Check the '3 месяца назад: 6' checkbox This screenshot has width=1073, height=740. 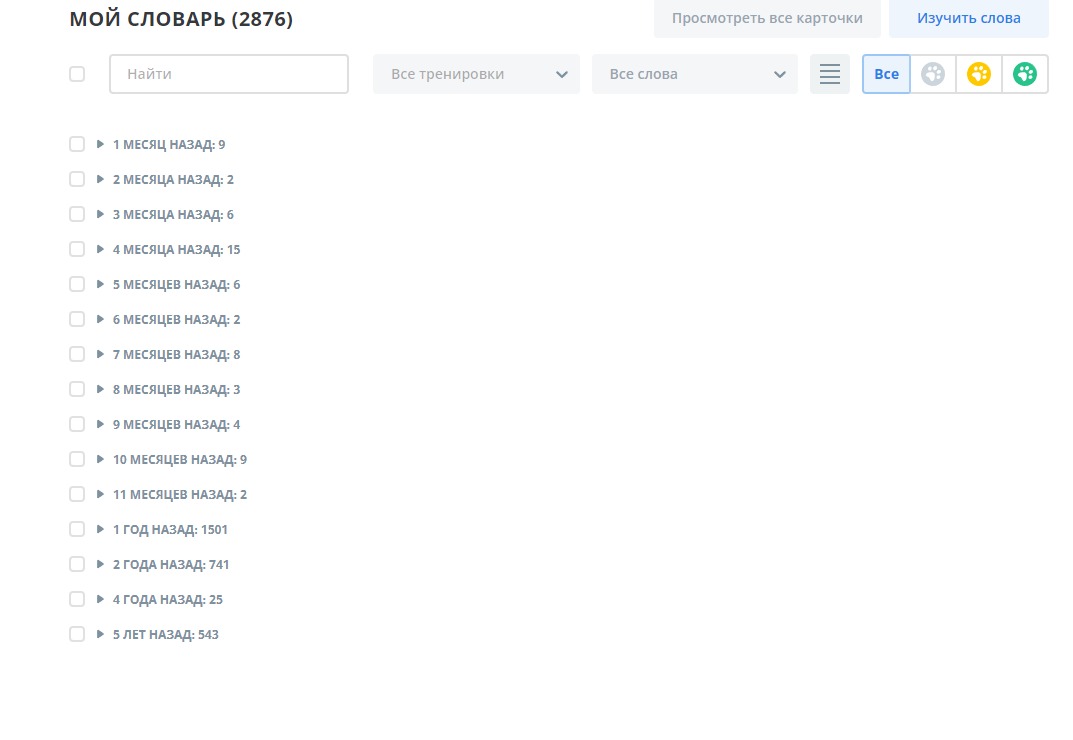tap(77, 214)
